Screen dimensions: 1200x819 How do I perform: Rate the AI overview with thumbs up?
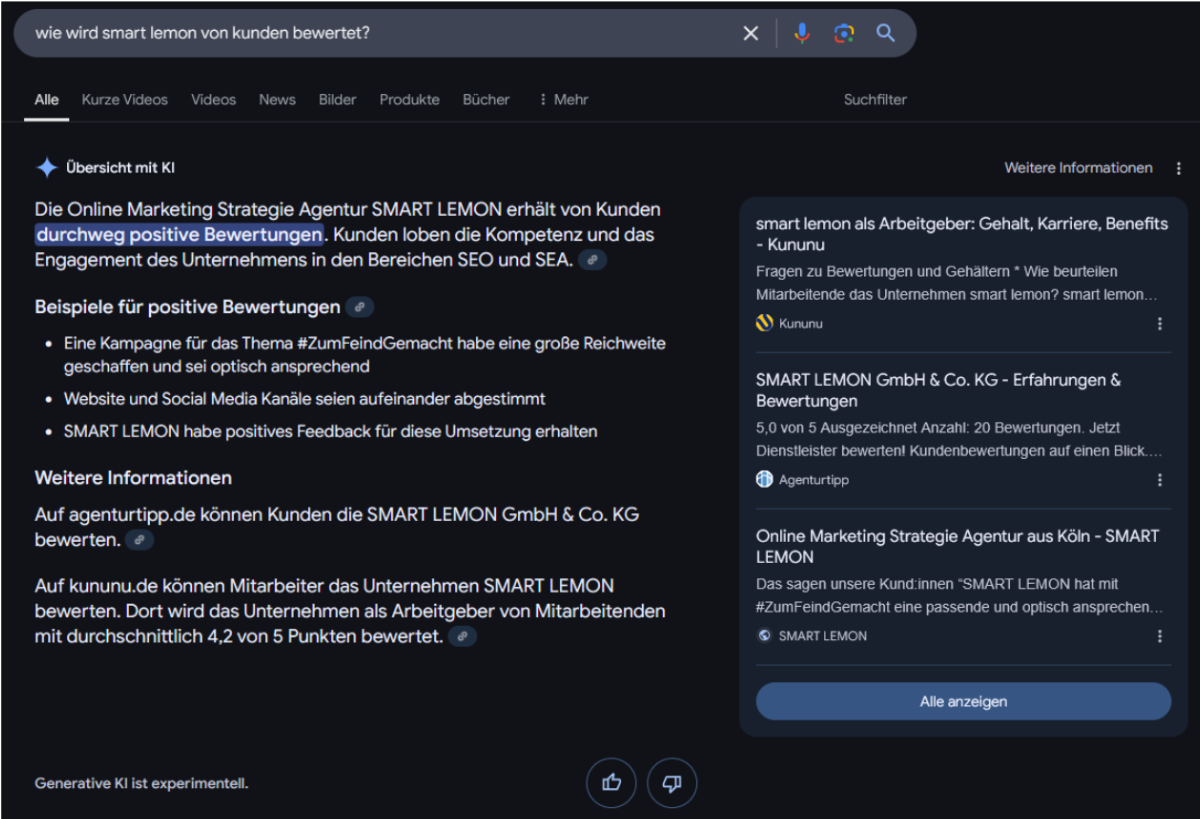click(x=611, y=783)
